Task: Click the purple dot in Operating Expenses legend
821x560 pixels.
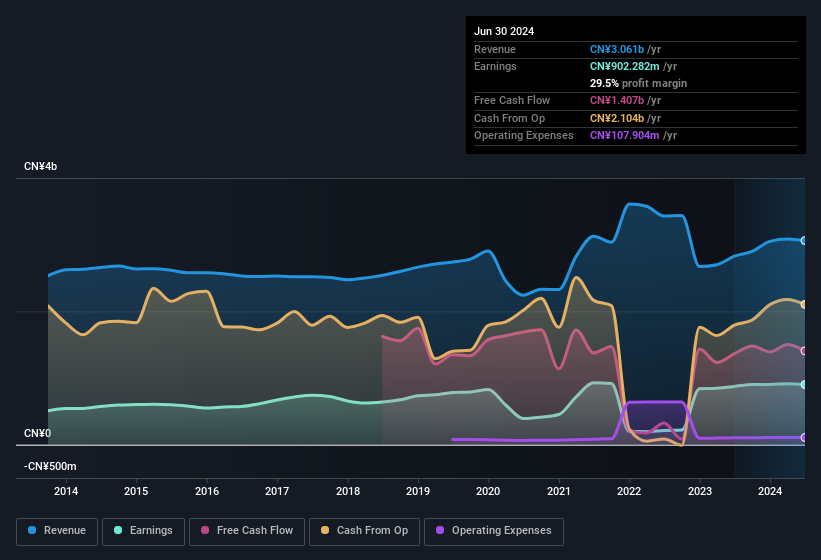Action: 440,530
